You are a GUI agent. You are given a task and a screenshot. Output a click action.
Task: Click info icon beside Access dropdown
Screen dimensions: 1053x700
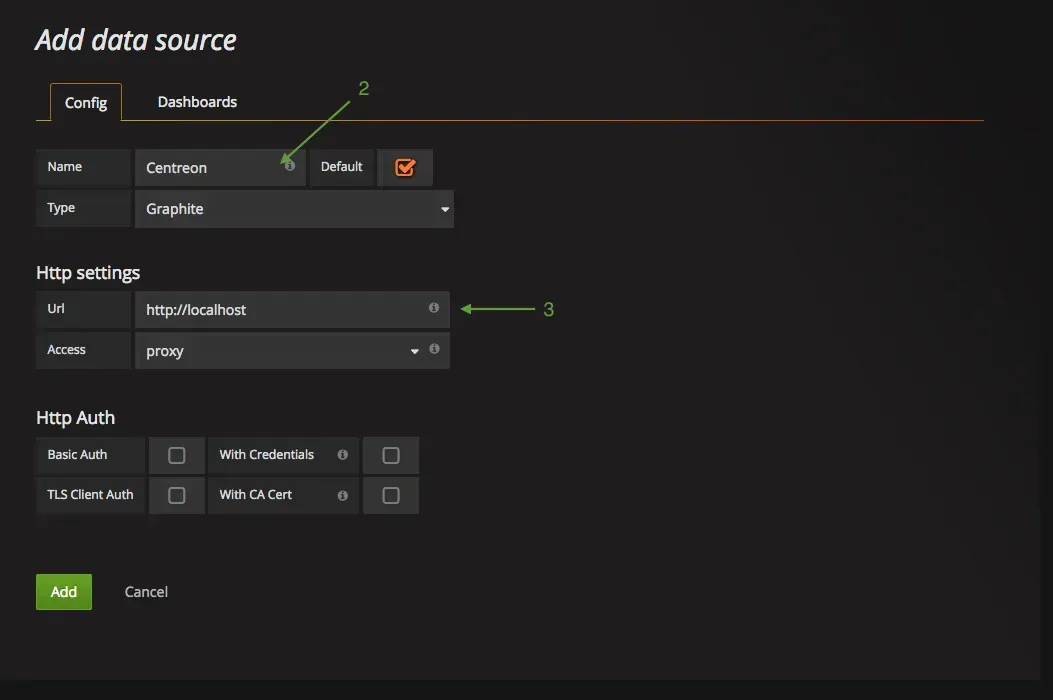click(434, 348)
